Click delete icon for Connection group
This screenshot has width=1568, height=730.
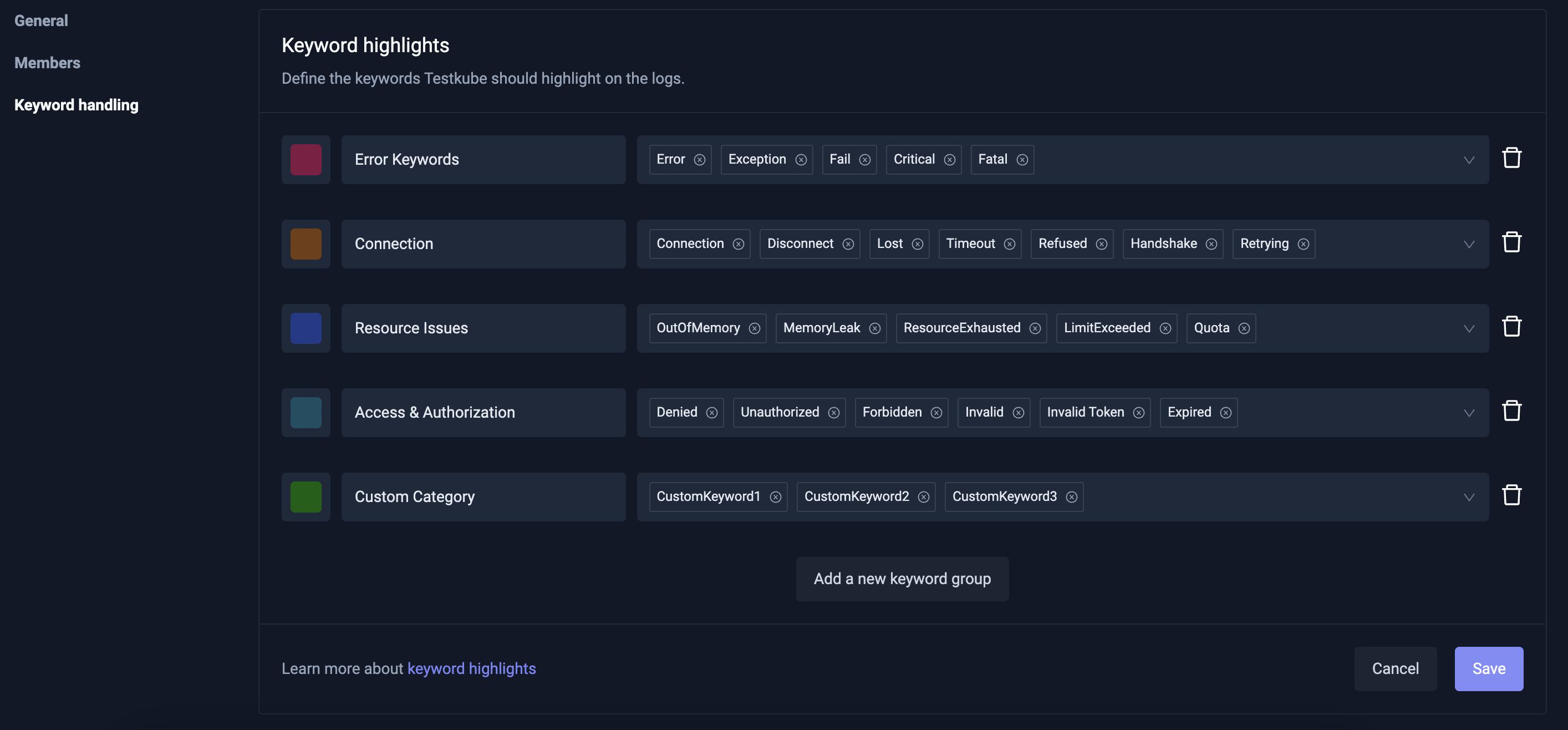(x=1511, y=241)
